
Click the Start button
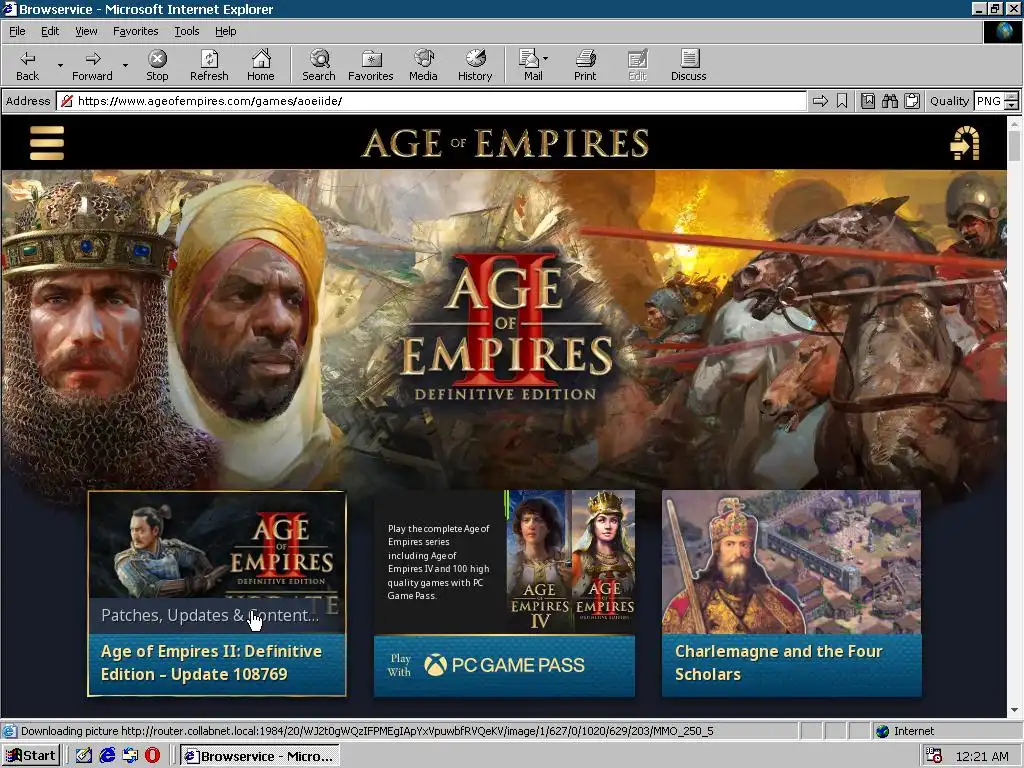(x=31, y=756)
